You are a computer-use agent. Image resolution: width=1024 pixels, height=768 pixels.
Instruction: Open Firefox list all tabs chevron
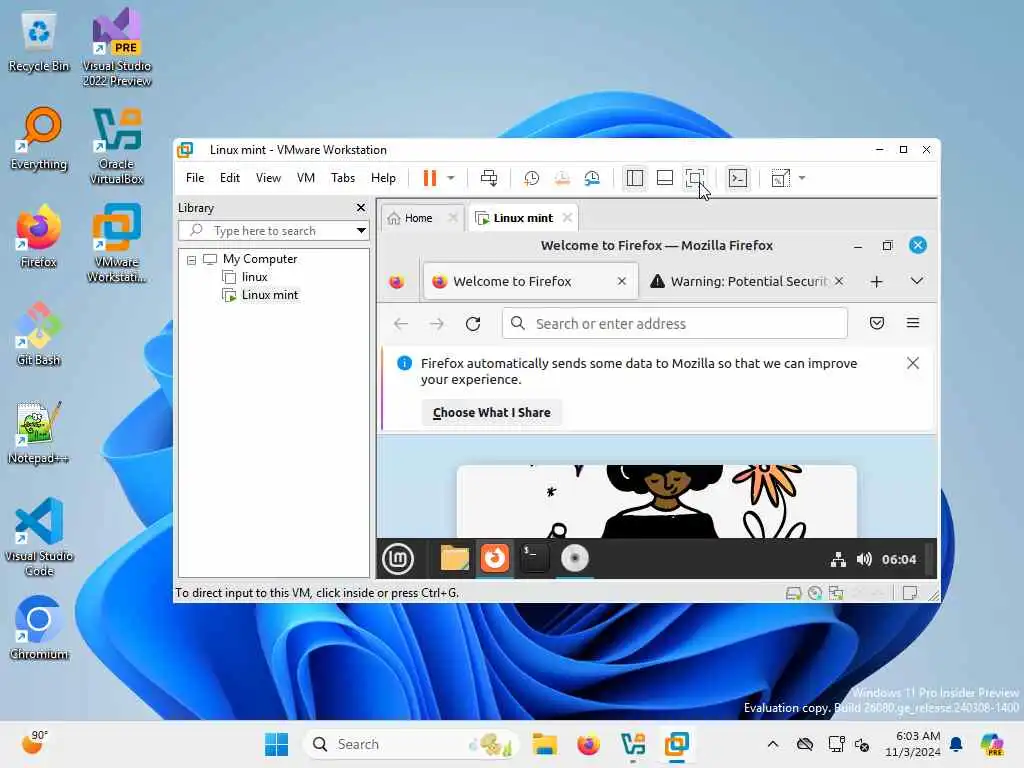click(917, 281)
